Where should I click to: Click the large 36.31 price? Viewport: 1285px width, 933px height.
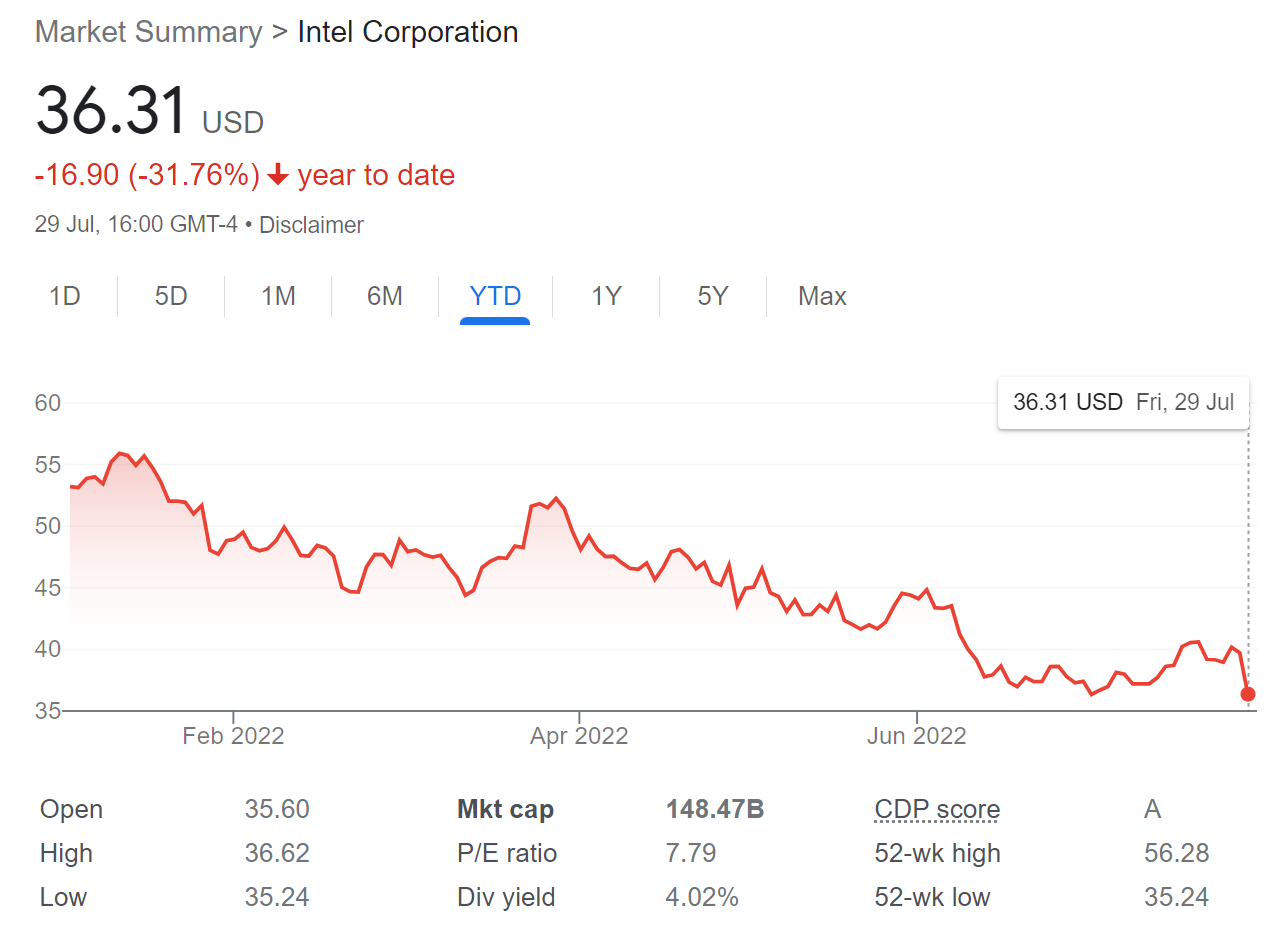click(111, 111)
